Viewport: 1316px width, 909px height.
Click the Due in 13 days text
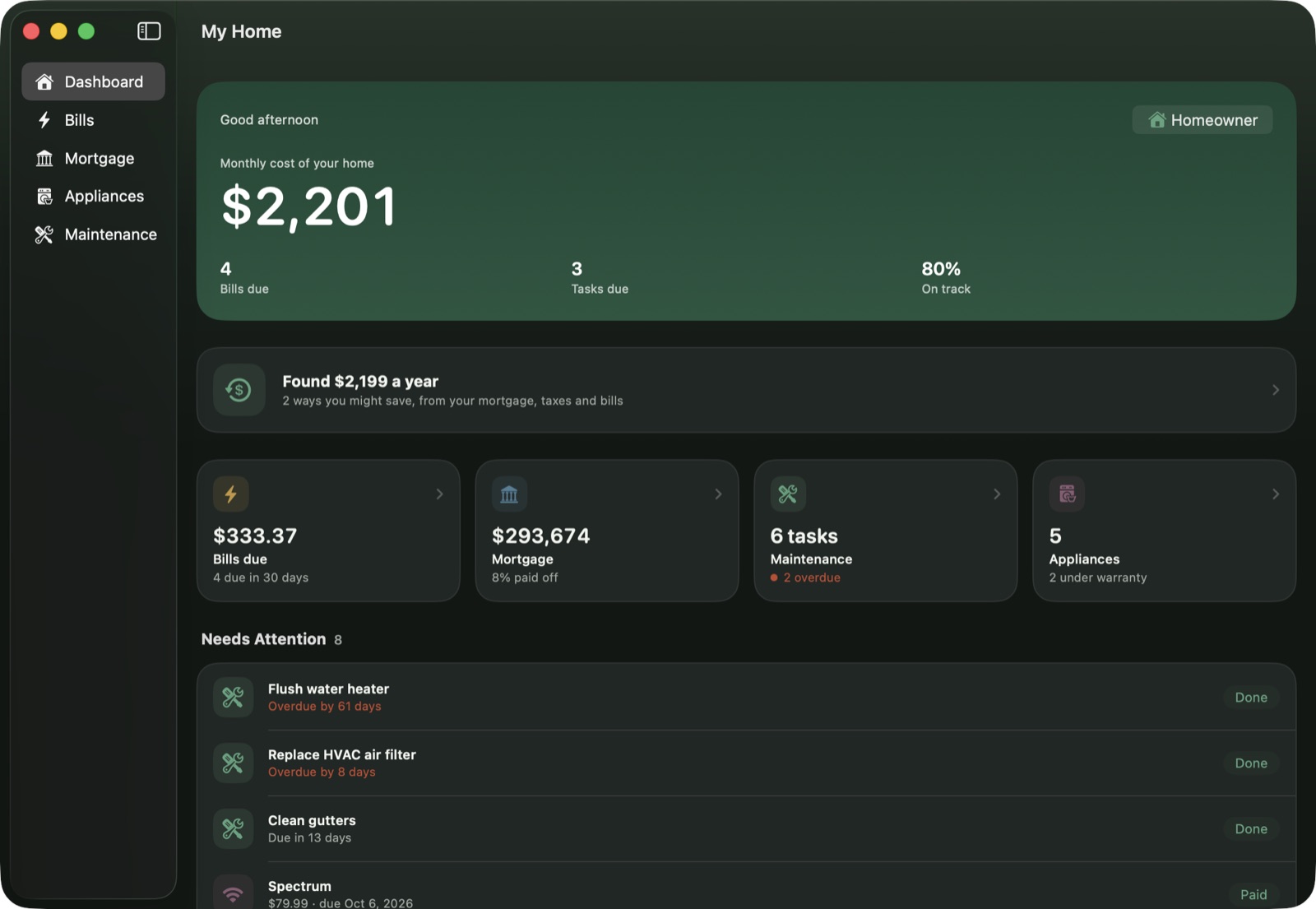tap(309, 838)
